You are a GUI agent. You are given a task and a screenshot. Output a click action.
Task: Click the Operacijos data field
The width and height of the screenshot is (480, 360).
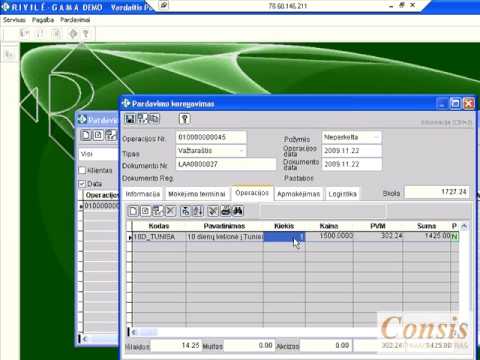pyautogui.click(x=352, y=151)
